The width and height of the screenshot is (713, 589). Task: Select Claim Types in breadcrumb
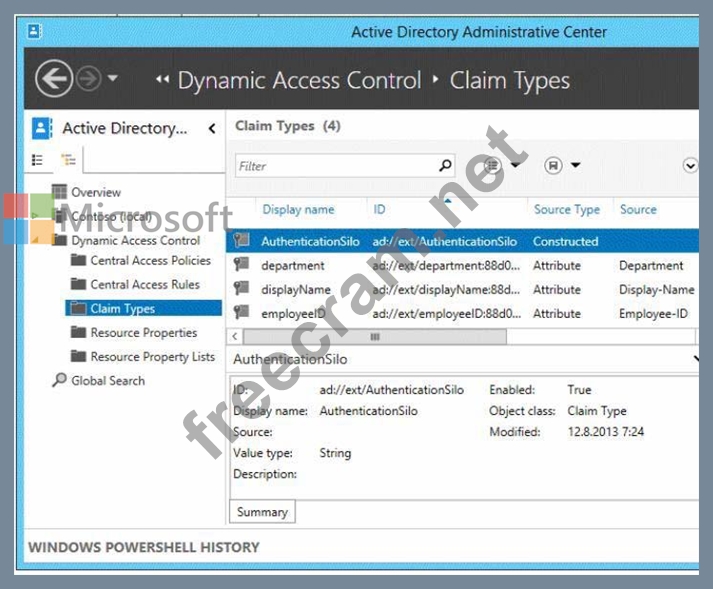pyautogui.click(x=509, y=81)
